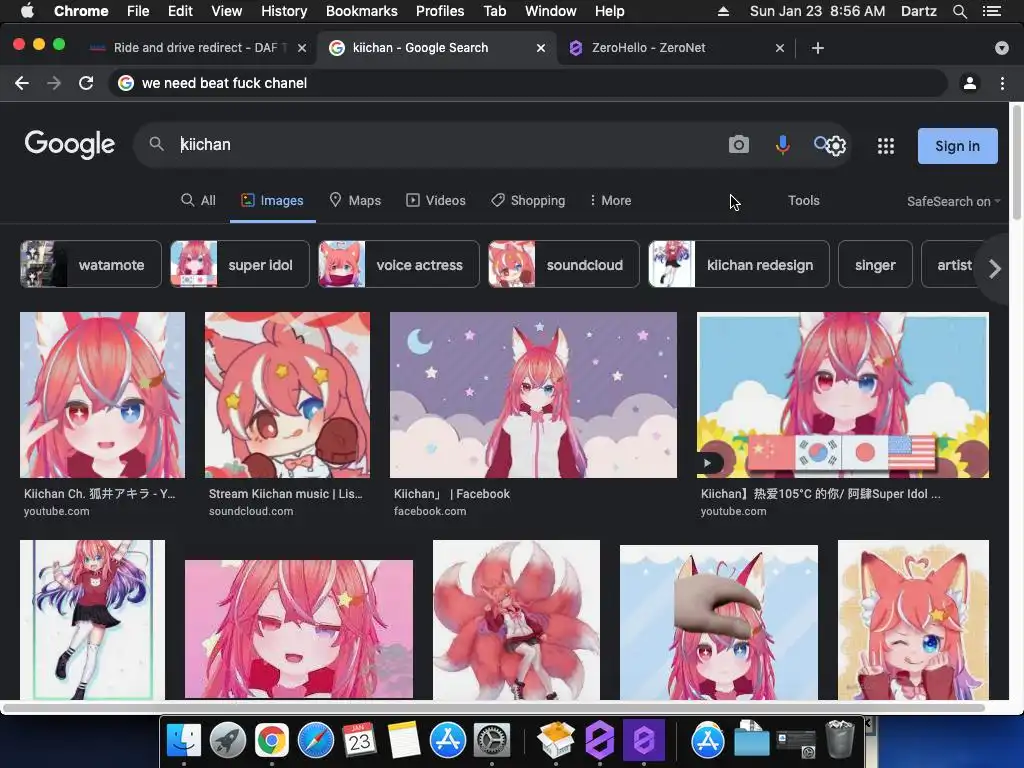This screenshot has width=1024, height=768.
Task: Open Calendar from the Dock
Action: tap(359, 741)
